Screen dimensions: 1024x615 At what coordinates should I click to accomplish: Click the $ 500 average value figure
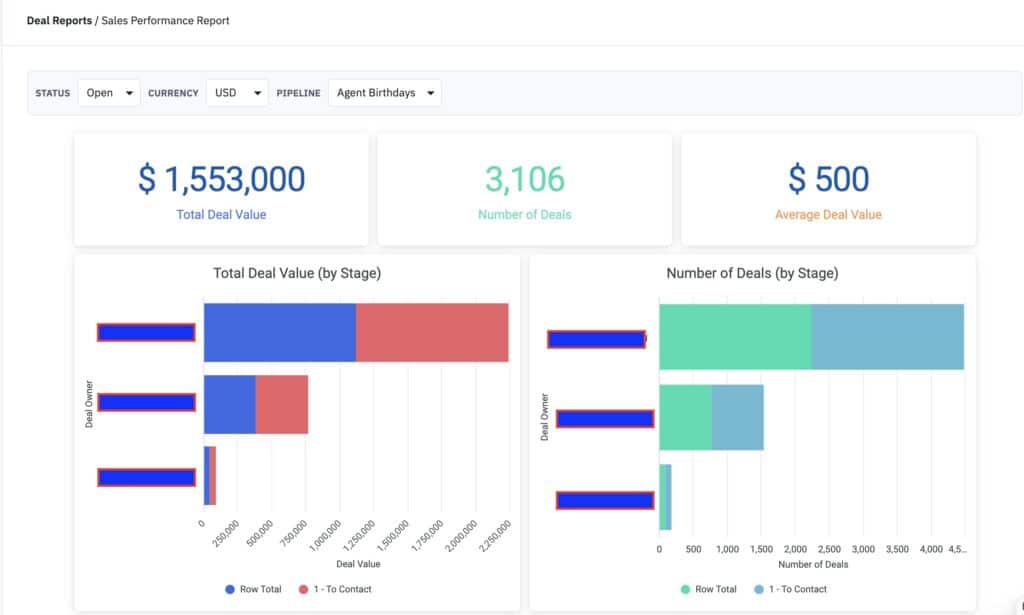point(829,179)
